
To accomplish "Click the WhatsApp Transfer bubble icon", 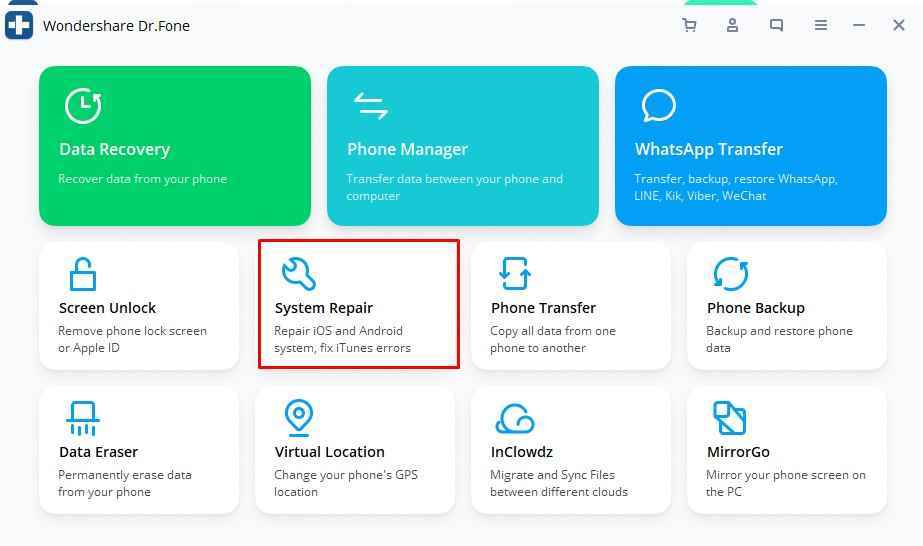I will tap(658, 106).
